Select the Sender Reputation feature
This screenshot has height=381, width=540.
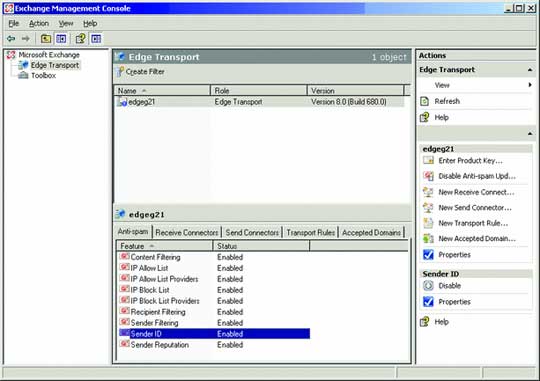[160, 345]
